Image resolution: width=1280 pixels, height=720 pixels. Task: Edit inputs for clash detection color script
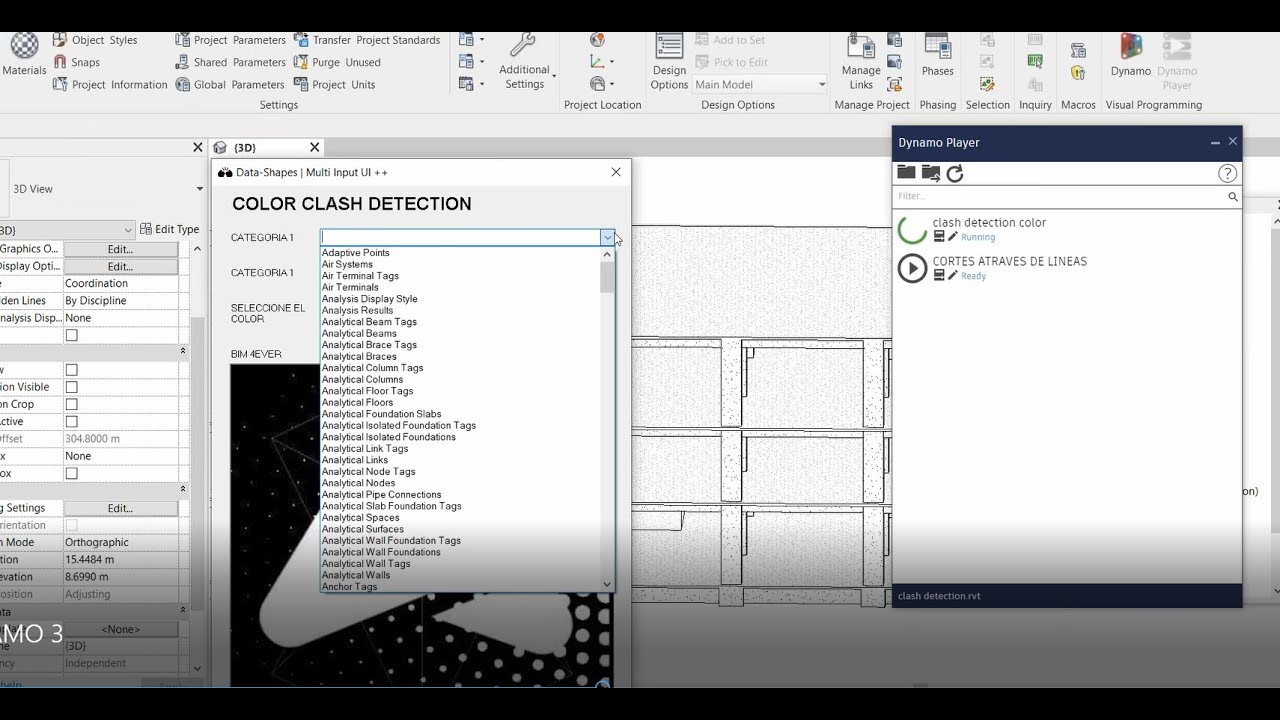pyautogui.click(x=939, y=237)
